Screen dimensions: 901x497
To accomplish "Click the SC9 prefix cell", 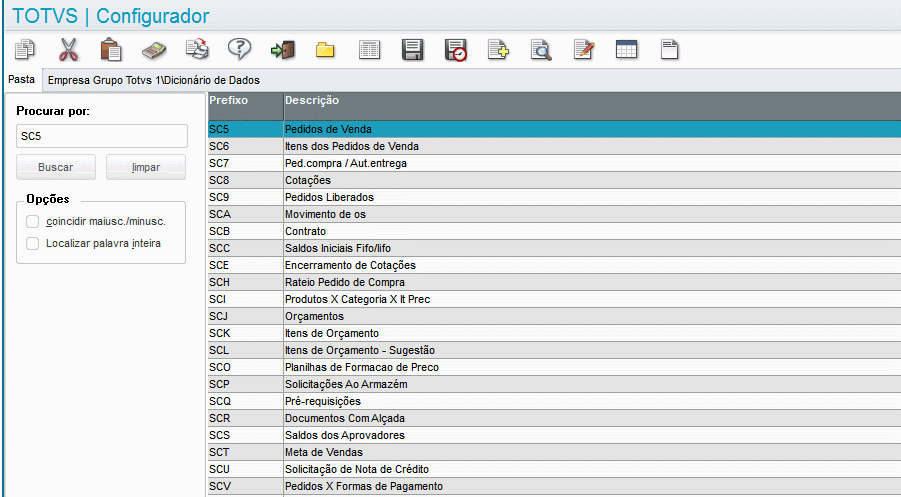I will [x=245, y=197].
